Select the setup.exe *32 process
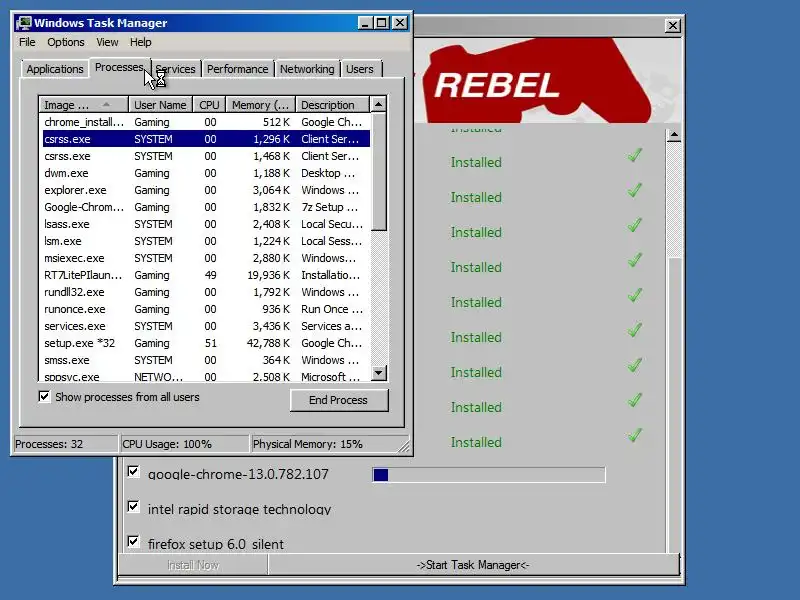This screenshot has width=800, height=600. tap(204, 343)
